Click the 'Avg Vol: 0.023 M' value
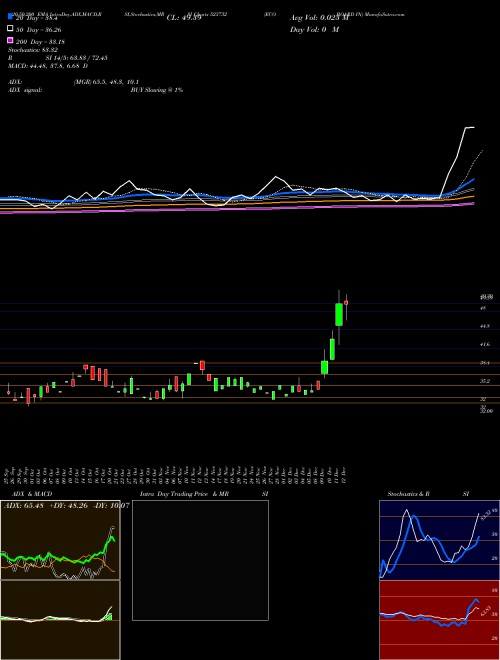Viewport: 500px width, 660px height. click(319, 18)
